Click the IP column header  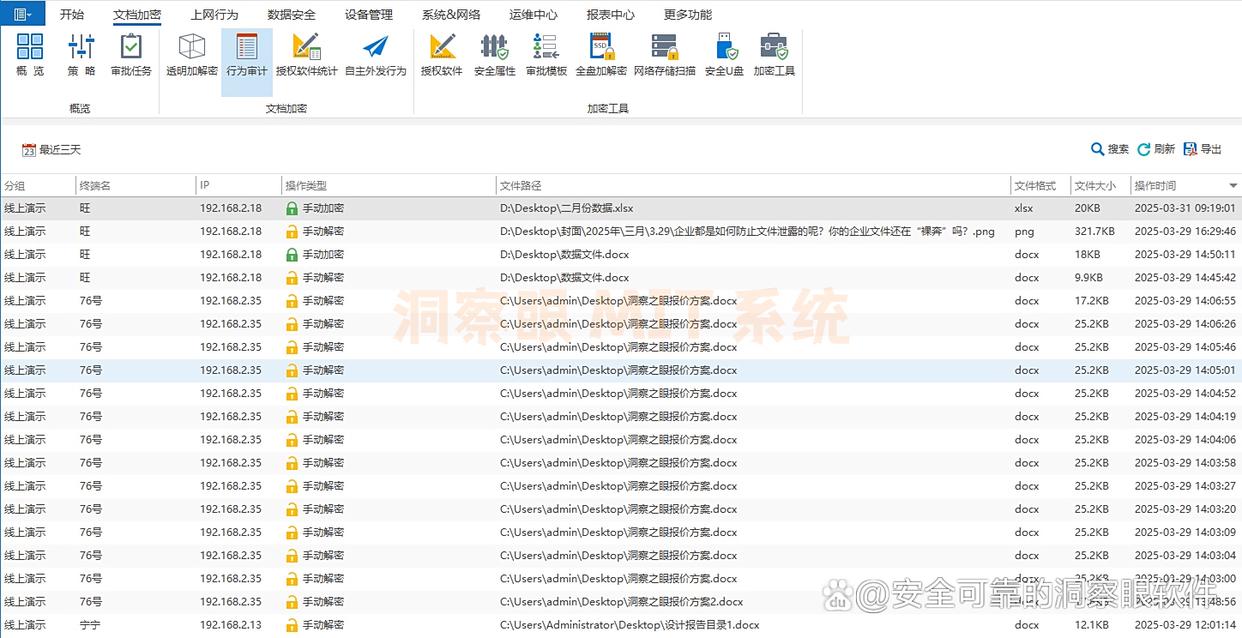pyautogui.click(x=239, y=186)
